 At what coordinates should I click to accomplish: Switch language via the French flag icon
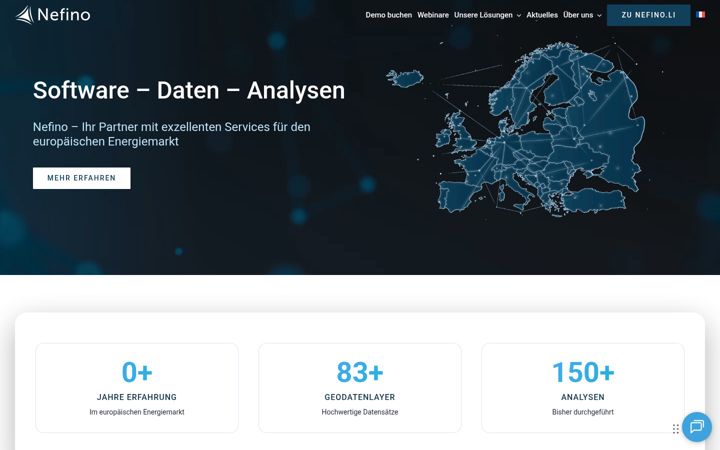[700, 15]
